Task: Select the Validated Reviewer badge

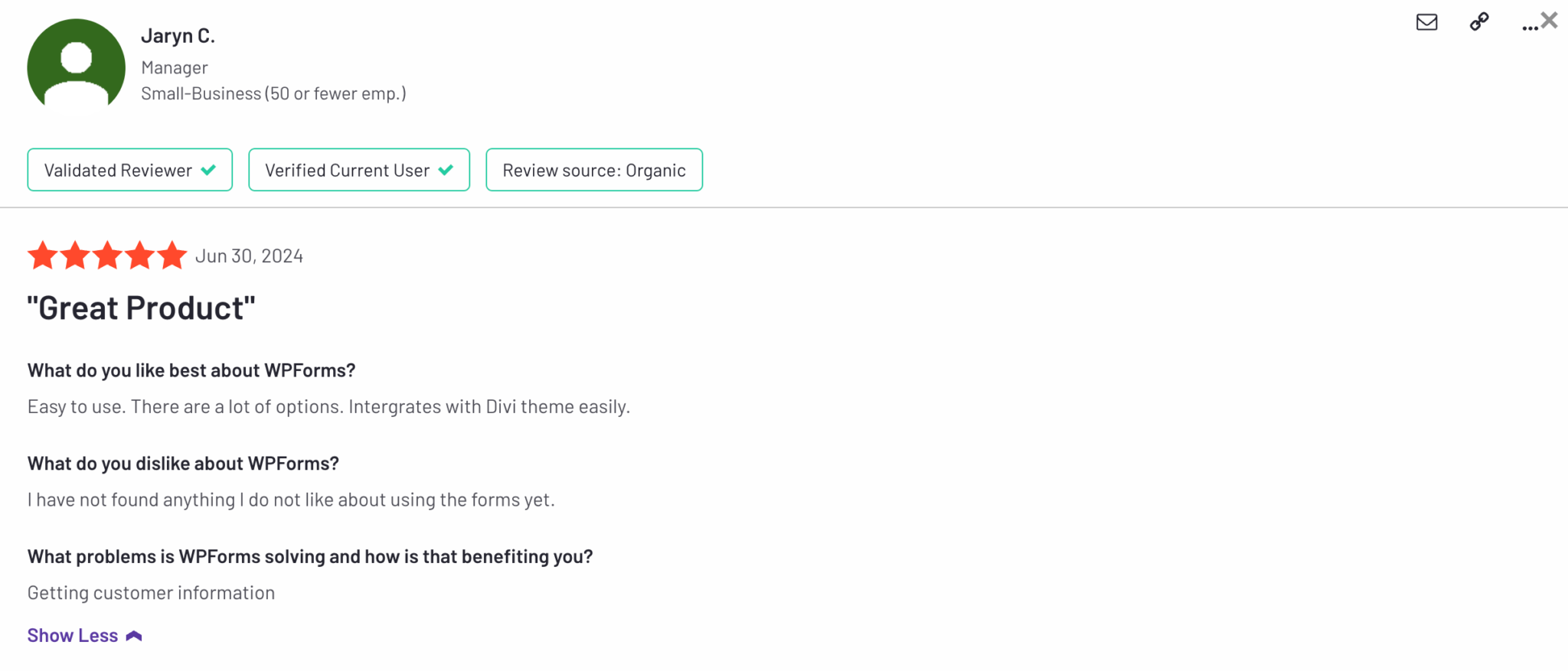Action: click(129, 170)
